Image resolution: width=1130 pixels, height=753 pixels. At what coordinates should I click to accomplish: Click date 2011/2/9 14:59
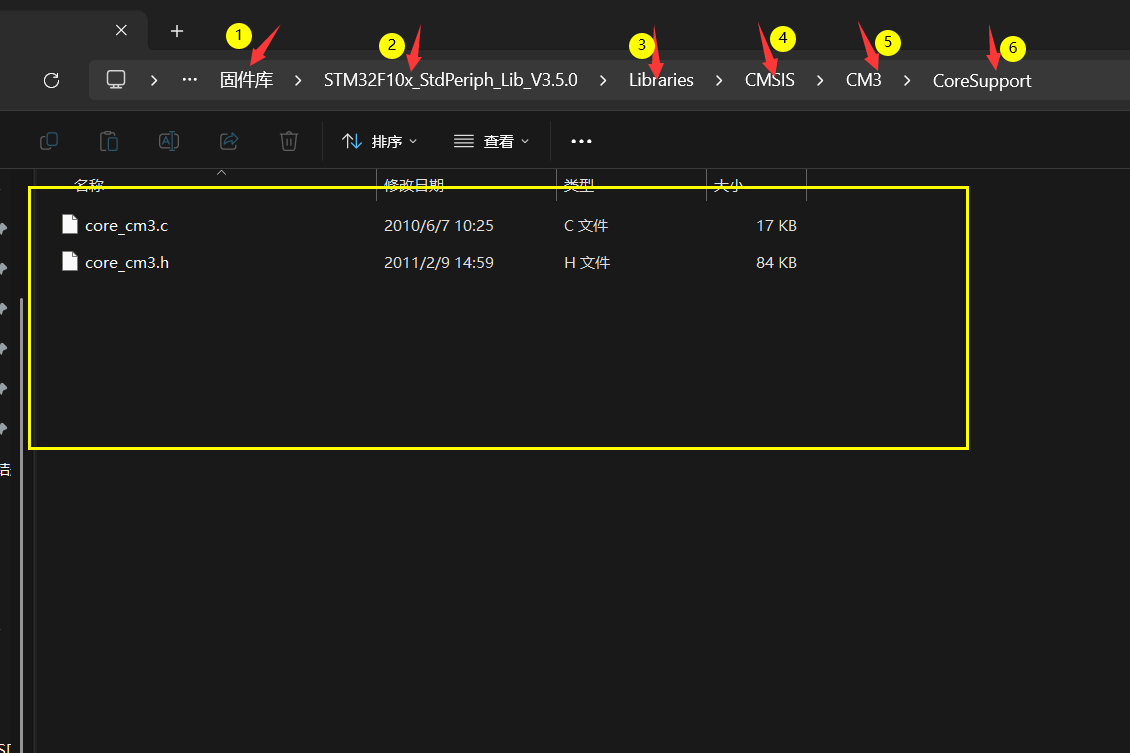[x=439, y=262]
